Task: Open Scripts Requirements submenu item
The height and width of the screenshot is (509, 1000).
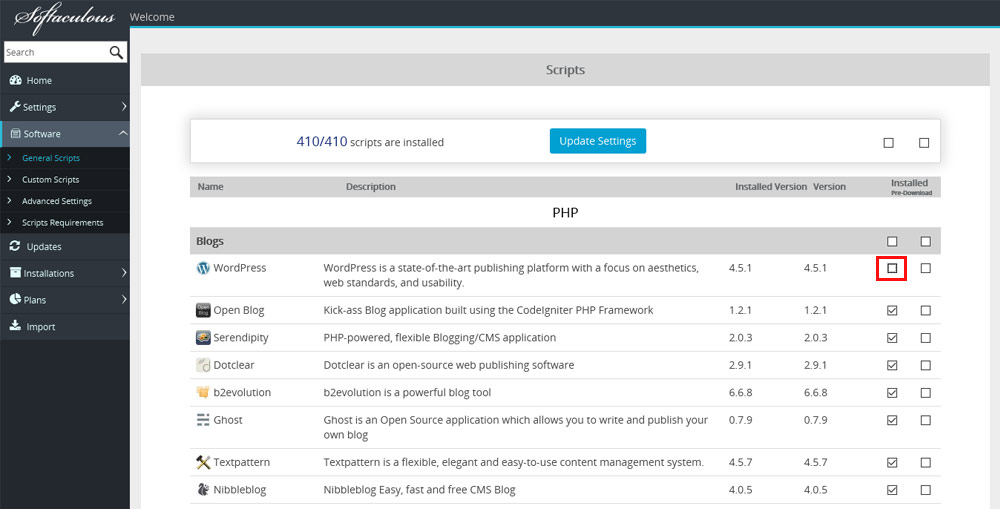Action: (62, 223)
